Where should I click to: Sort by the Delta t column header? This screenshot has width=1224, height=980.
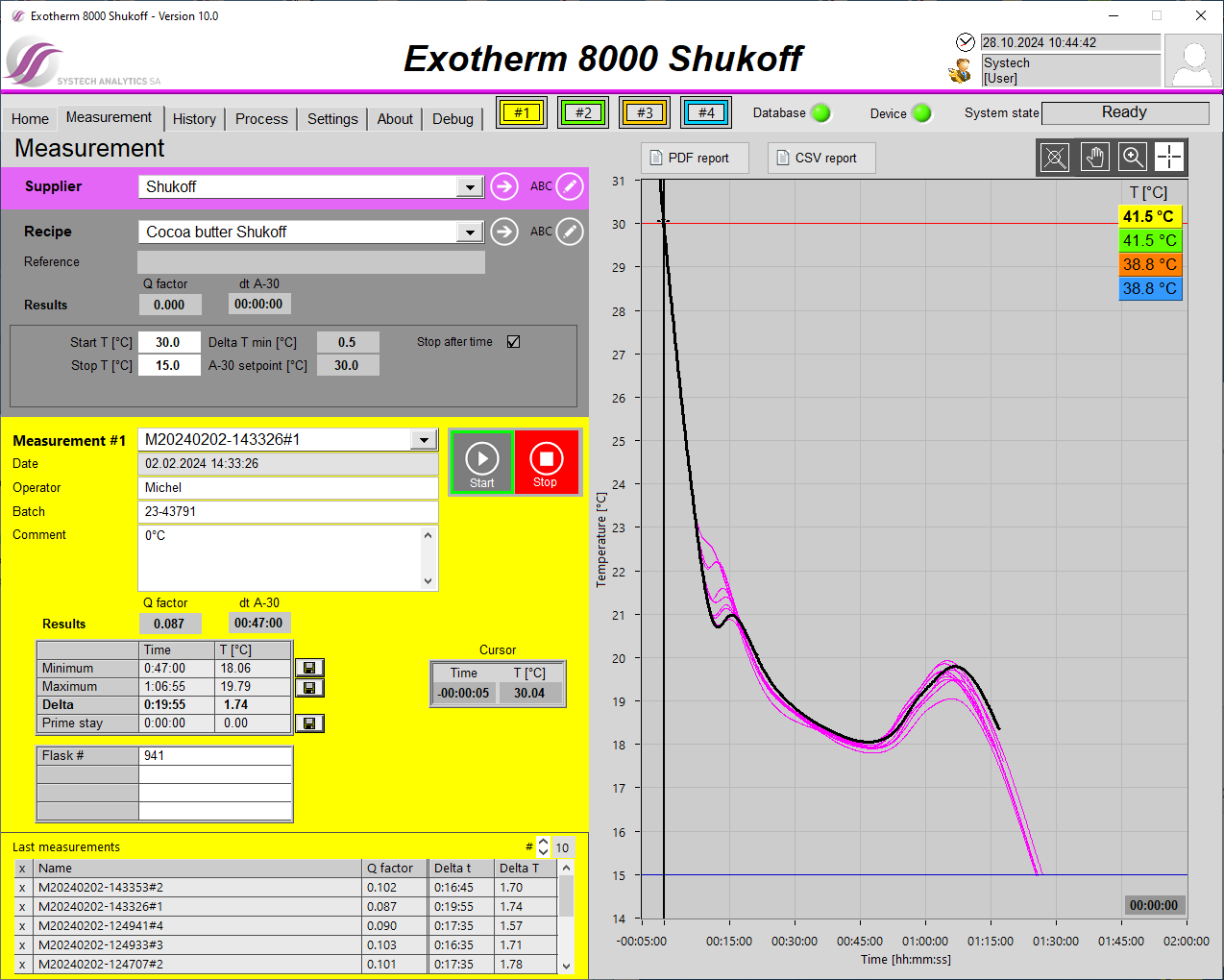[x=461, y=869]
